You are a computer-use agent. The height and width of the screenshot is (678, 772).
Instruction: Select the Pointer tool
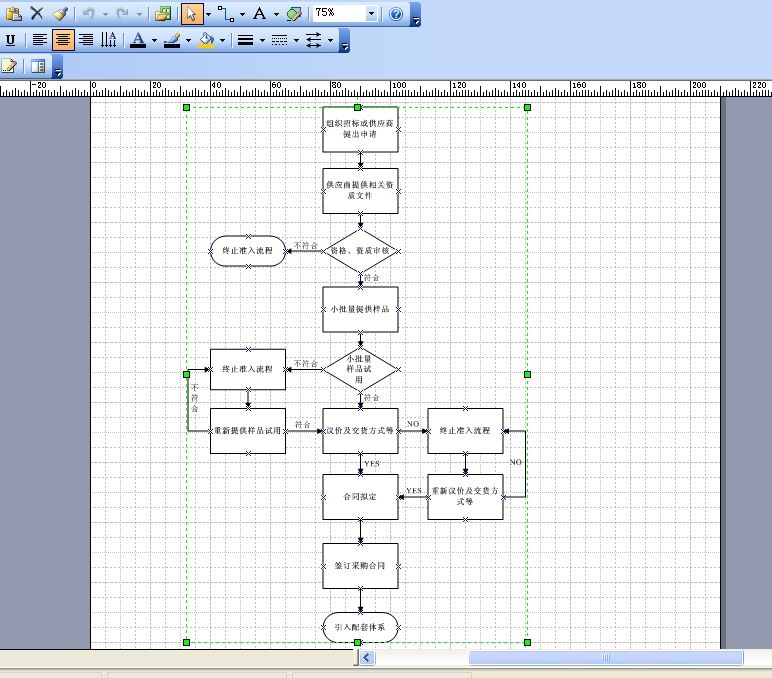click(x=192, y=14)
